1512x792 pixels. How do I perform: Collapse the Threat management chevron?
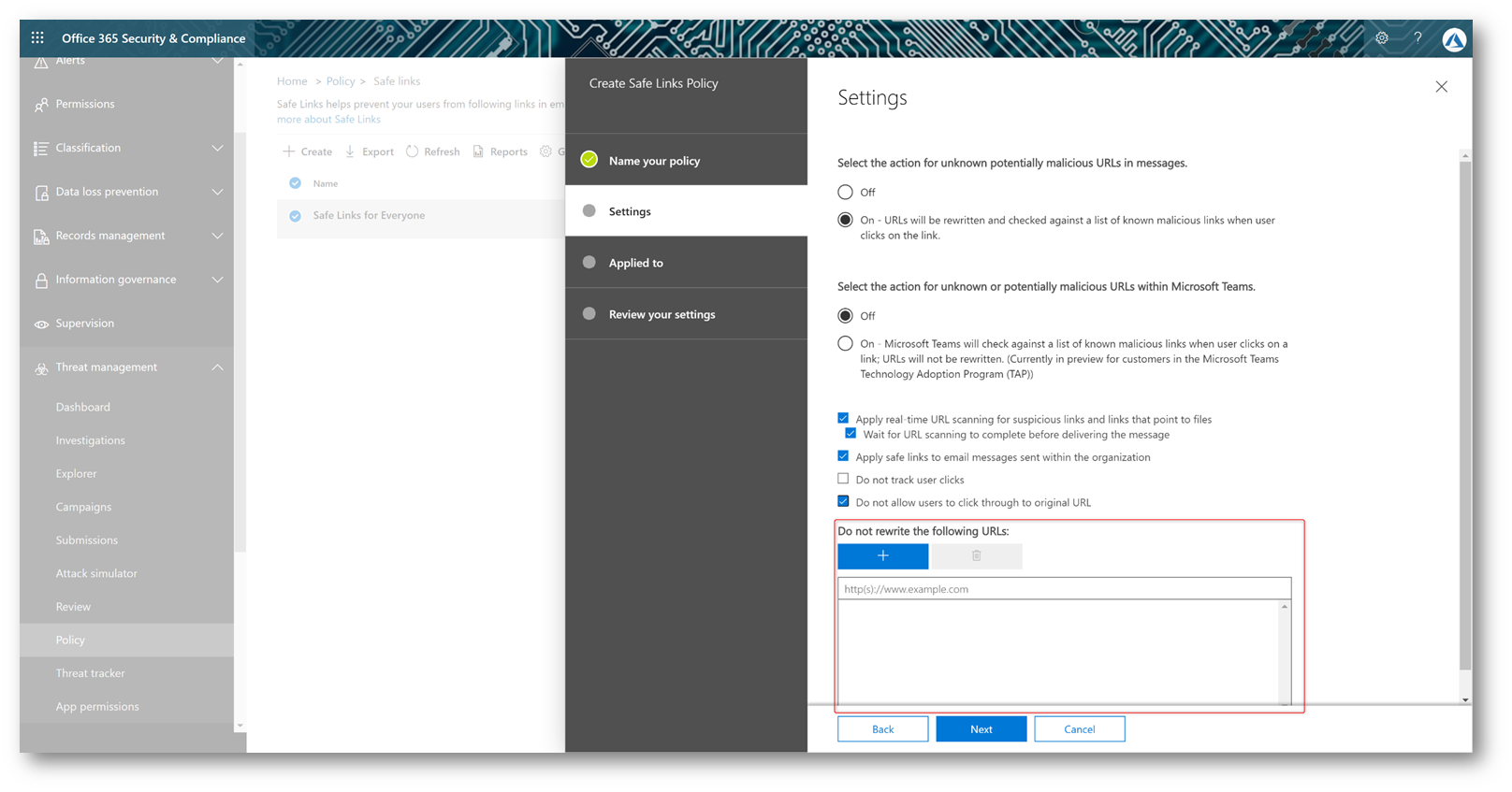click(217, 367)
